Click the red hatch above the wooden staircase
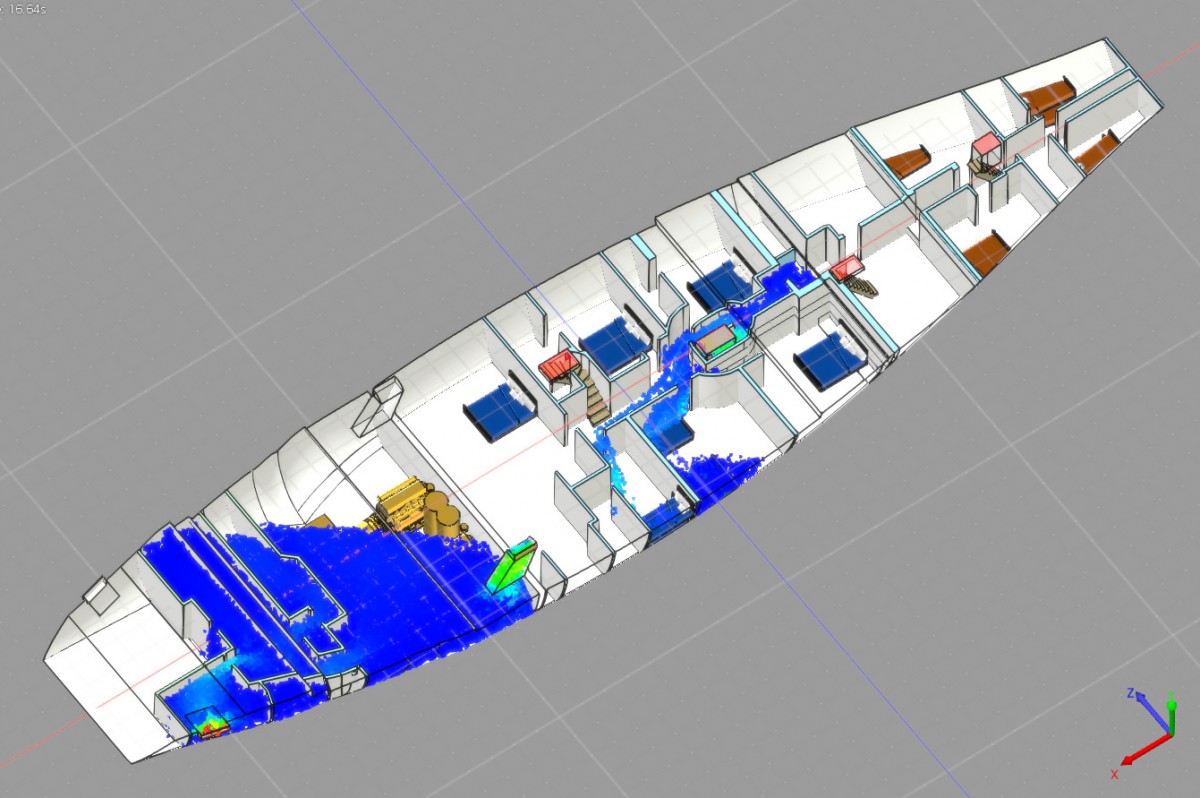This screenshot has width=1200, height=798. 559,363
